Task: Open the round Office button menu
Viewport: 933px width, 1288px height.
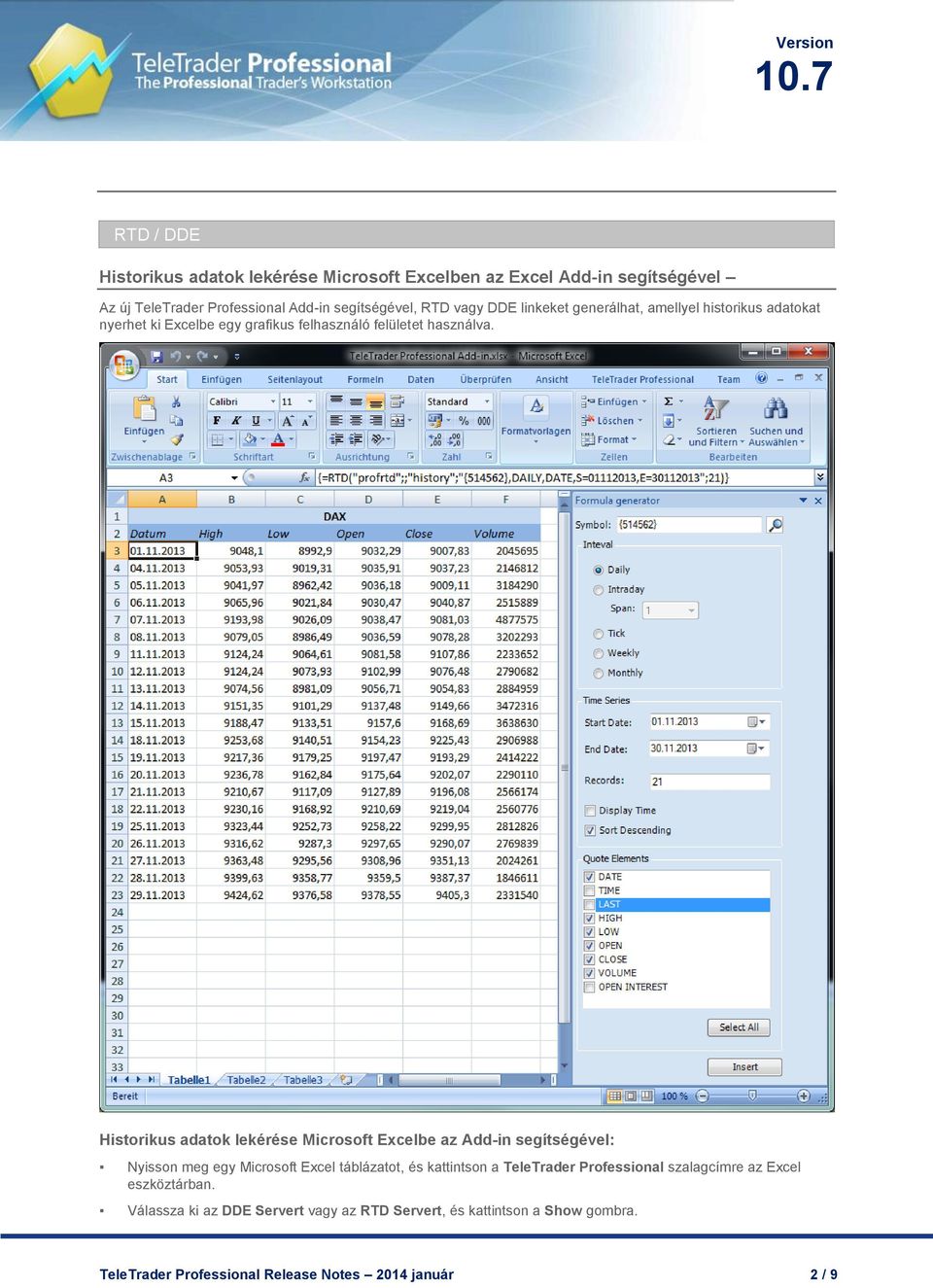Action: (123, 364)
